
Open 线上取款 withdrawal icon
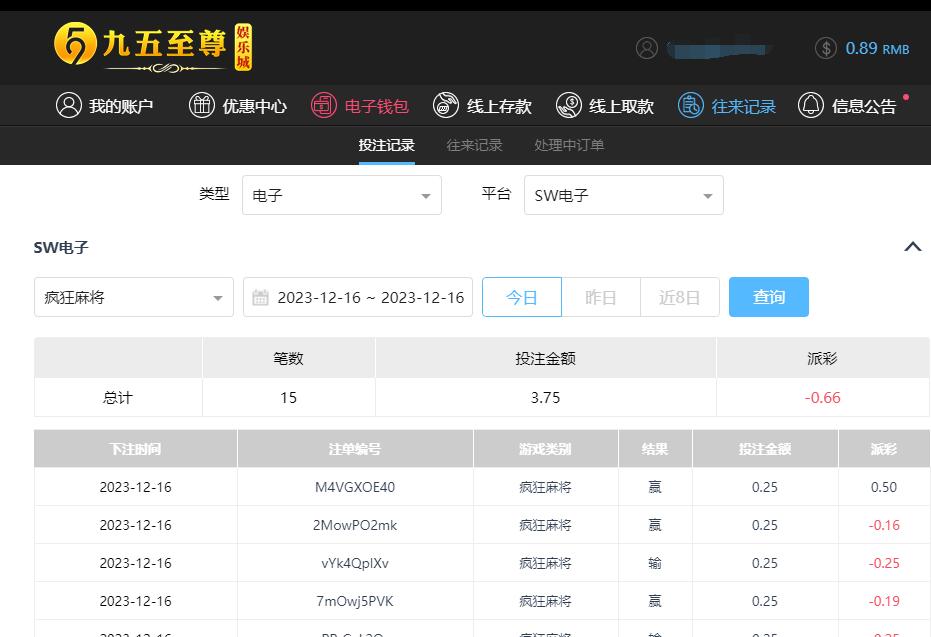568,105
